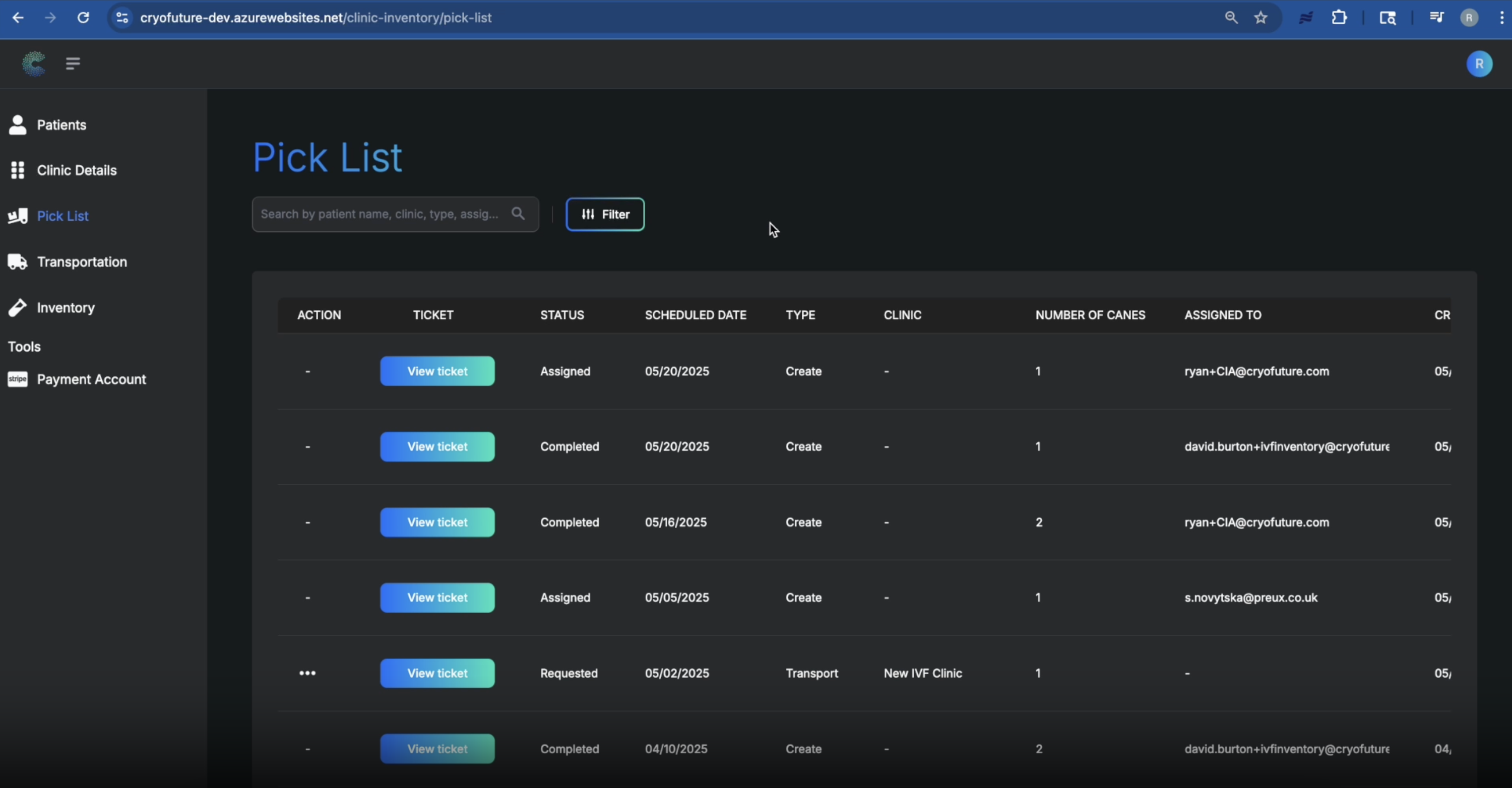Screen dimensions: 1512x788
Task: Open the Filter options
Action: tap(605, 214)
